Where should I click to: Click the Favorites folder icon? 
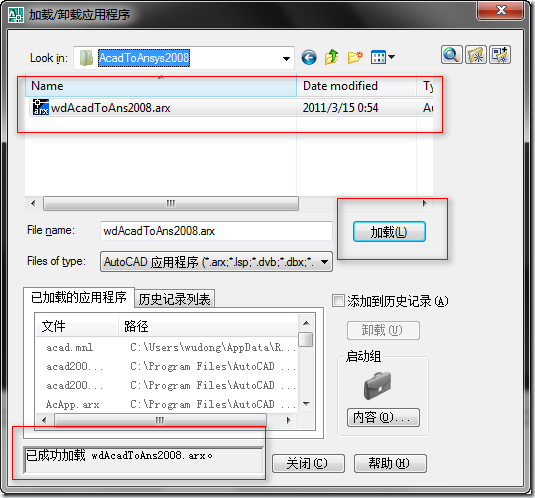click(476, 55)
